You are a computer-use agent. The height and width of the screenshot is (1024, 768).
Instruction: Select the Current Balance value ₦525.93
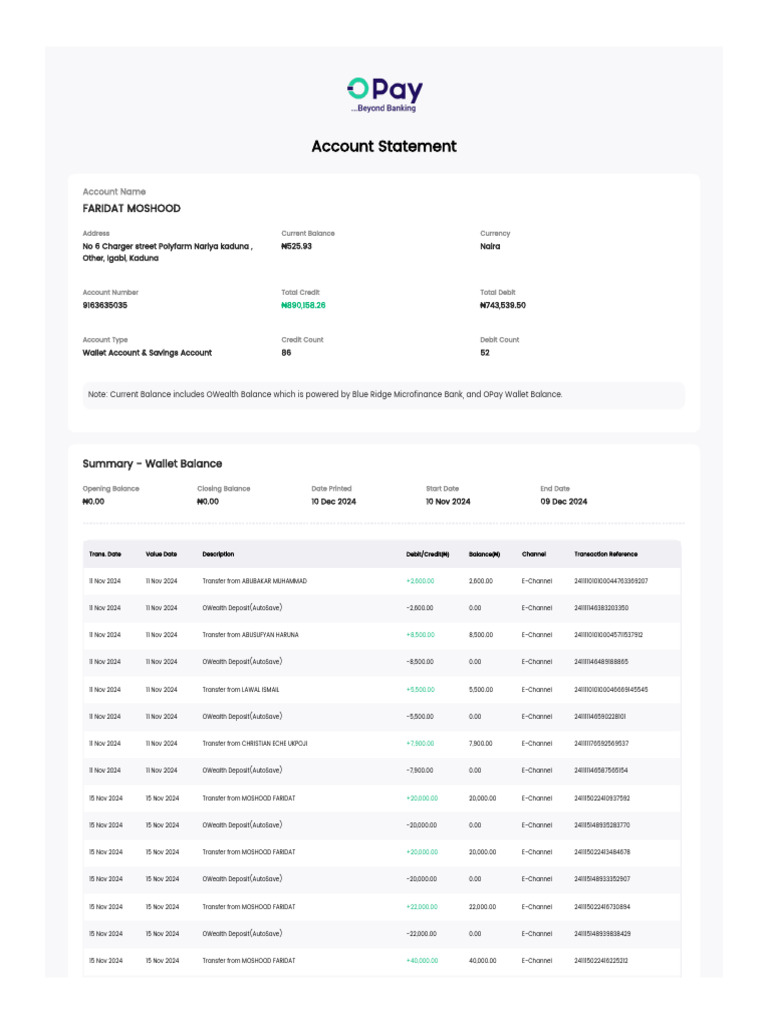[x=296, y=246]
